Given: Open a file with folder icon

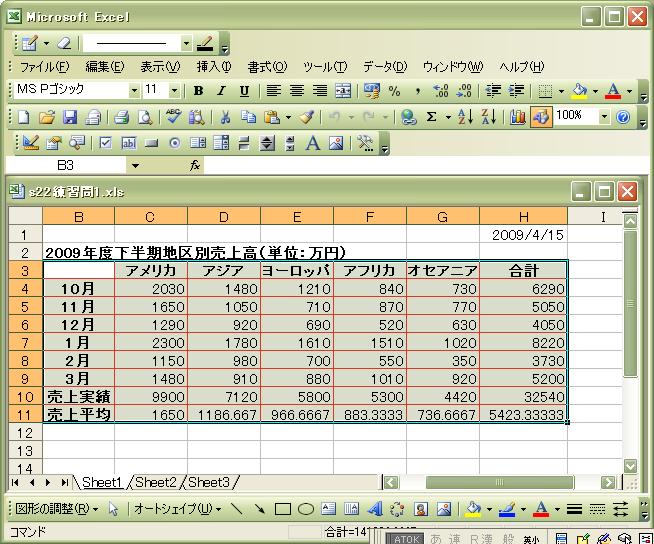Looking at the screenshot, I should [x=47, y=117].
